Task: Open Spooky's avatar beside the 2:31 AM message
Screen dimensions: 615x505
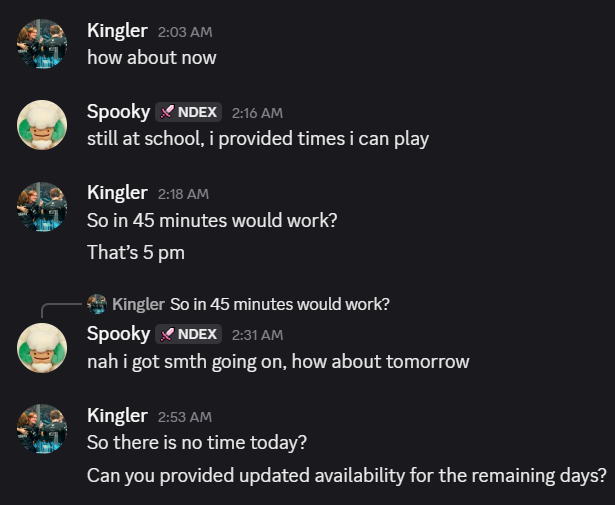Action: [x=42, y=347]
